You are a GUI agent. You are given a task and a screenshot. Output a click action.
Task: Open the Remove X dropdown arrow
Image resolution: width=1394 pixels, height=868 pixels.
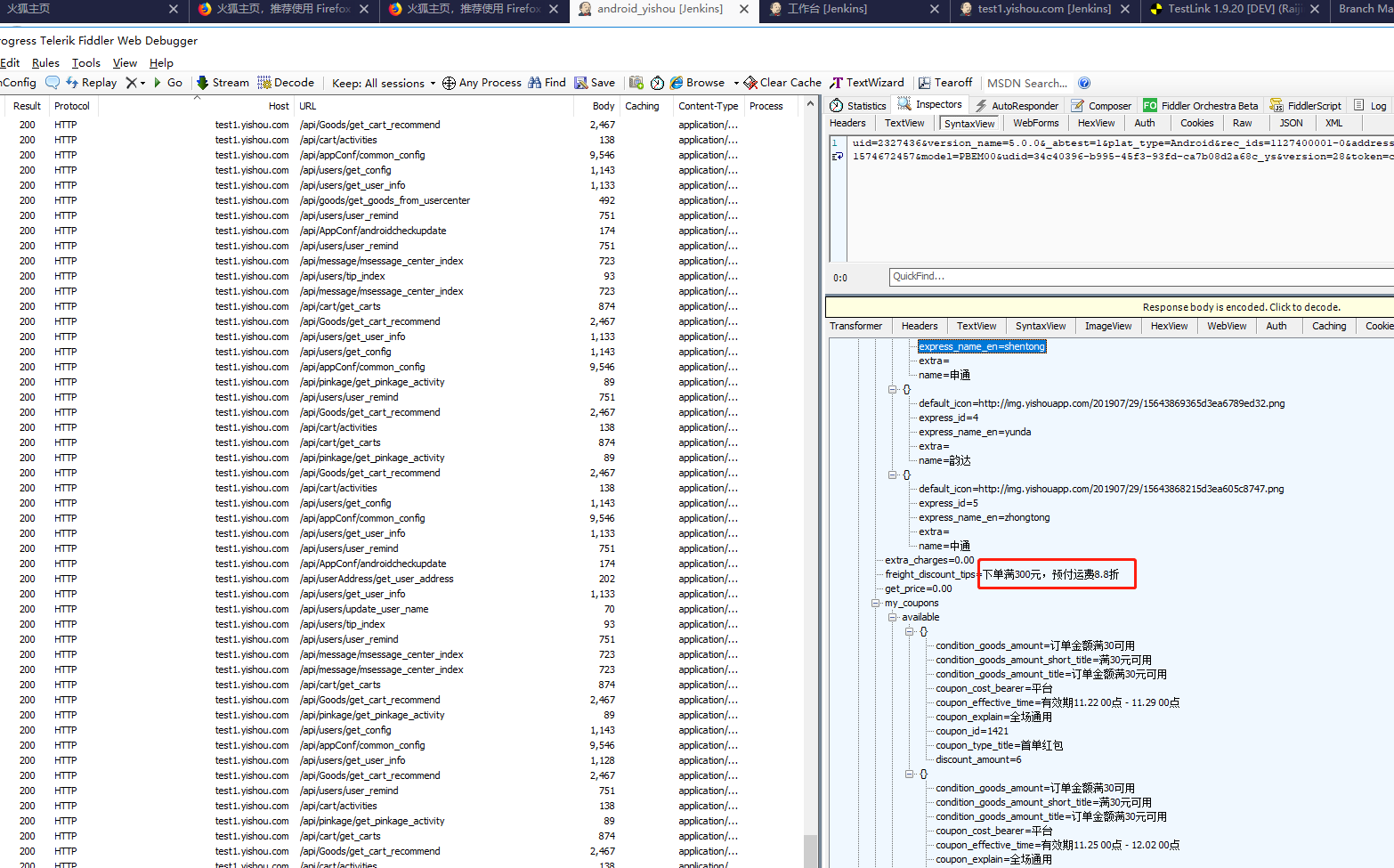pos(142,83)
